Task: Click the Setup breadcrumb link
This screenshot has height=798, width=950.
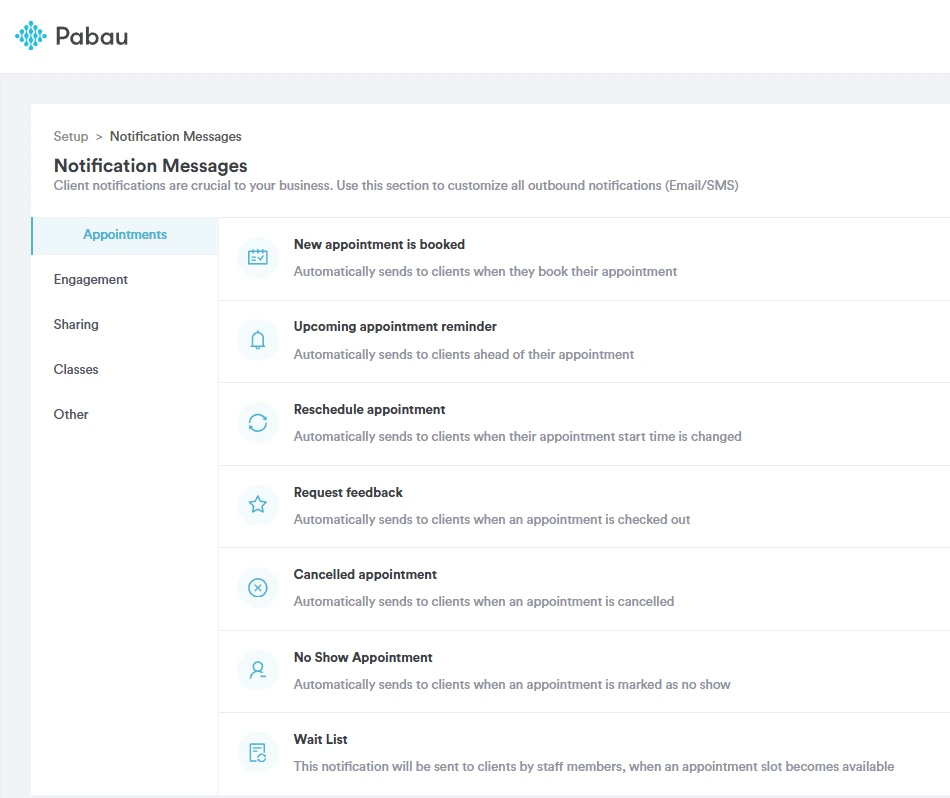Action: (x=69, y=136)
